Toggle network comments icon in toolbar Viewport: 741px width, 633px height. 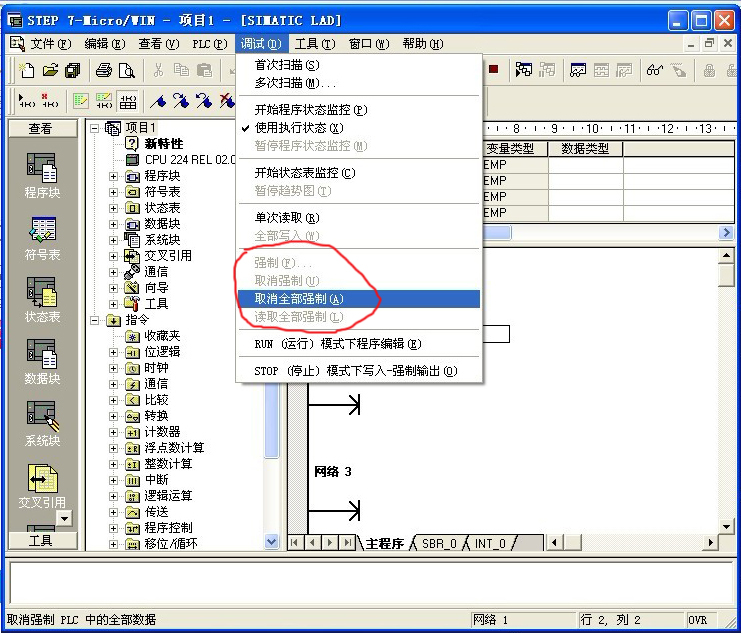(x=104, y=101)
